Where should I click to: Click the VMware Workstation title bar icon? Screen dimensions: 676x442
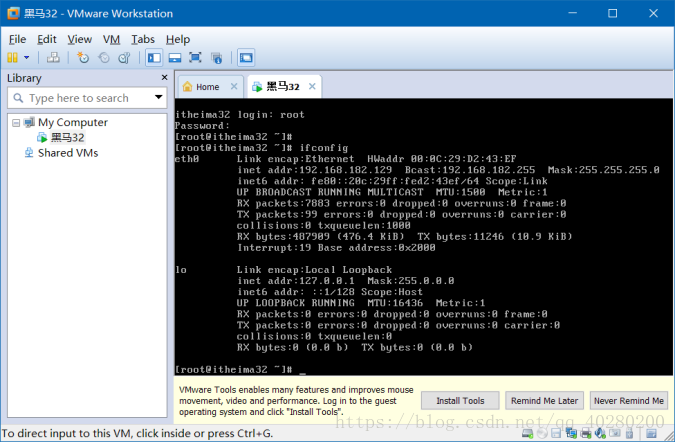click(x=13, y=13)
